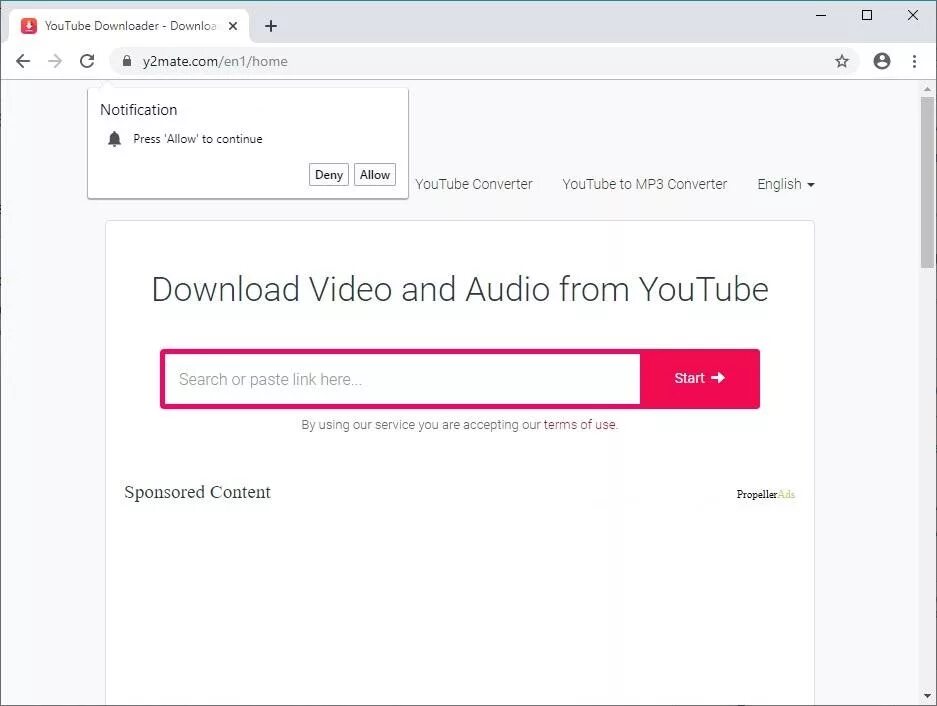Screen dimensions: 937x706
Task: Click the browser forward arrow
Action: [x=55, y=61]
